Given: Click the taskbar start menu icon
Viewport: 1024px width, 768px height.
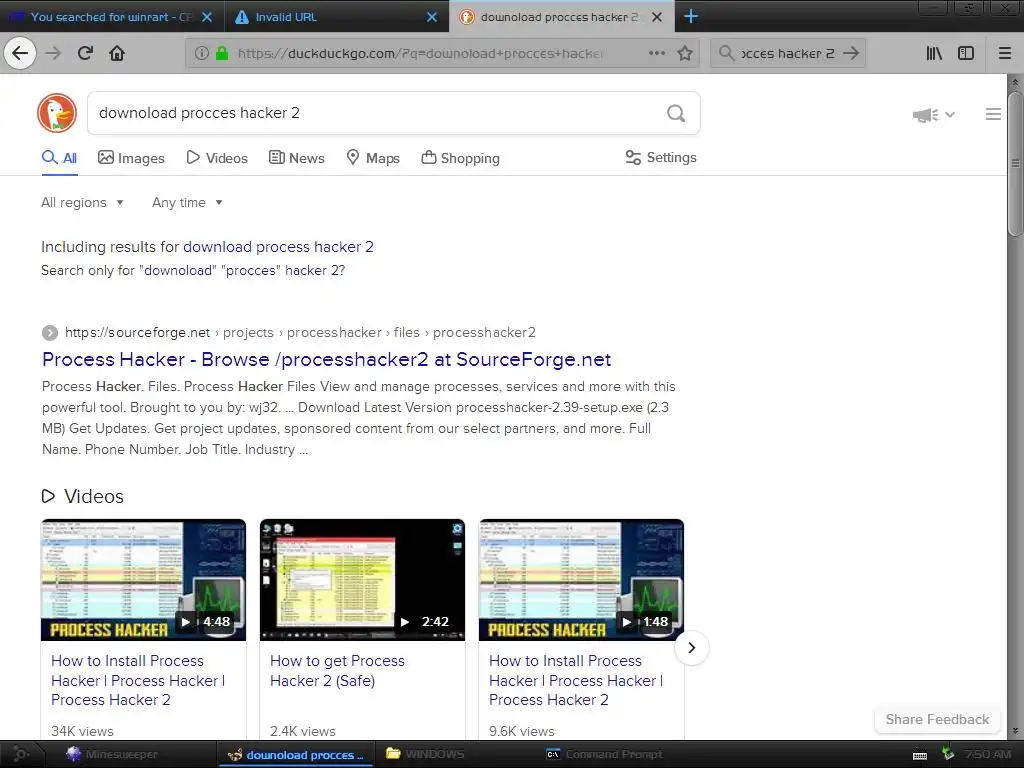Looking at the screenshot, I should coord(20,754).
